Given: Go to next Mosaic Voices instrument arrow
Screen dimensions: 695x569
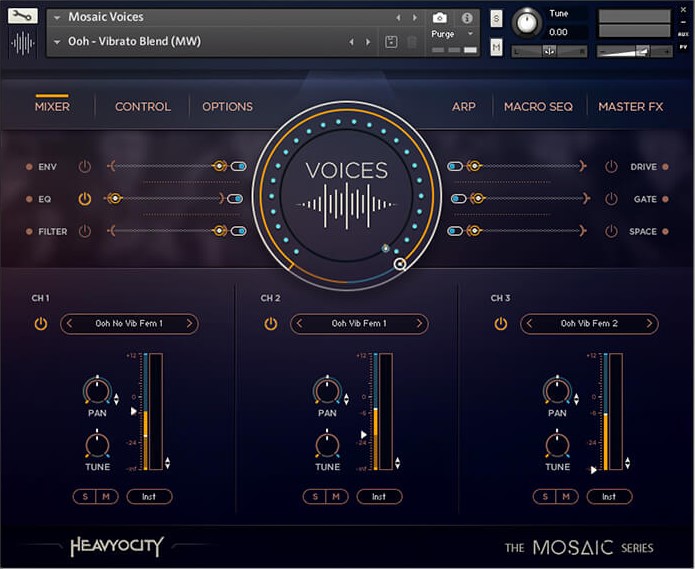Looking at the screenshot, I should click(x=414, y=18).
